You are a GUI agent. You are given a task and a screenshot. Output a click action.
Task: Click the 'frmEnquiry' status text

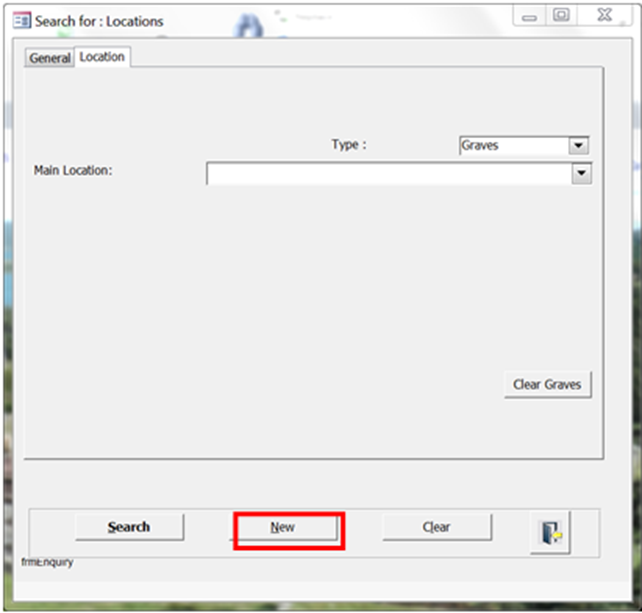point(47,562)
